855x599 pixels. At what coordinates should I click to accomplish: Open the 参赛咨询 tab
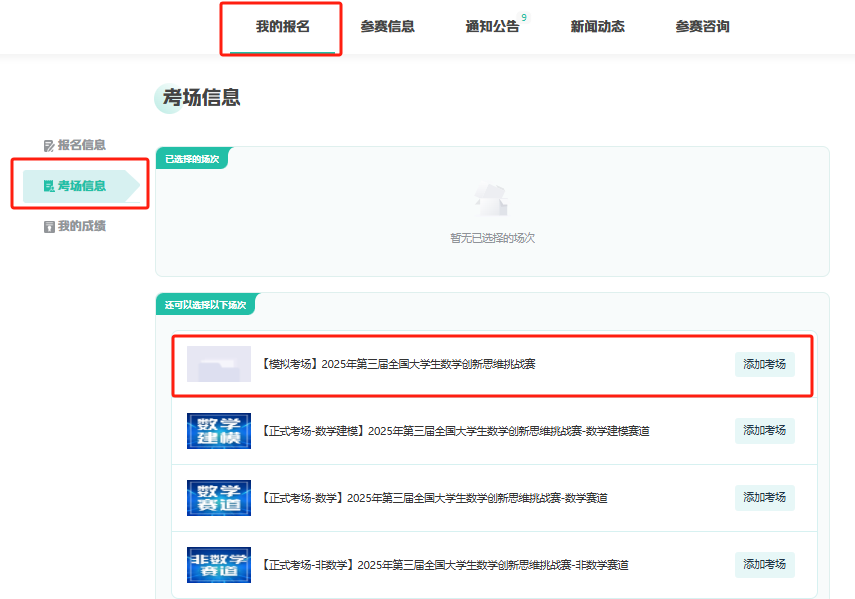pyautogui.click(x=702, y=27)
